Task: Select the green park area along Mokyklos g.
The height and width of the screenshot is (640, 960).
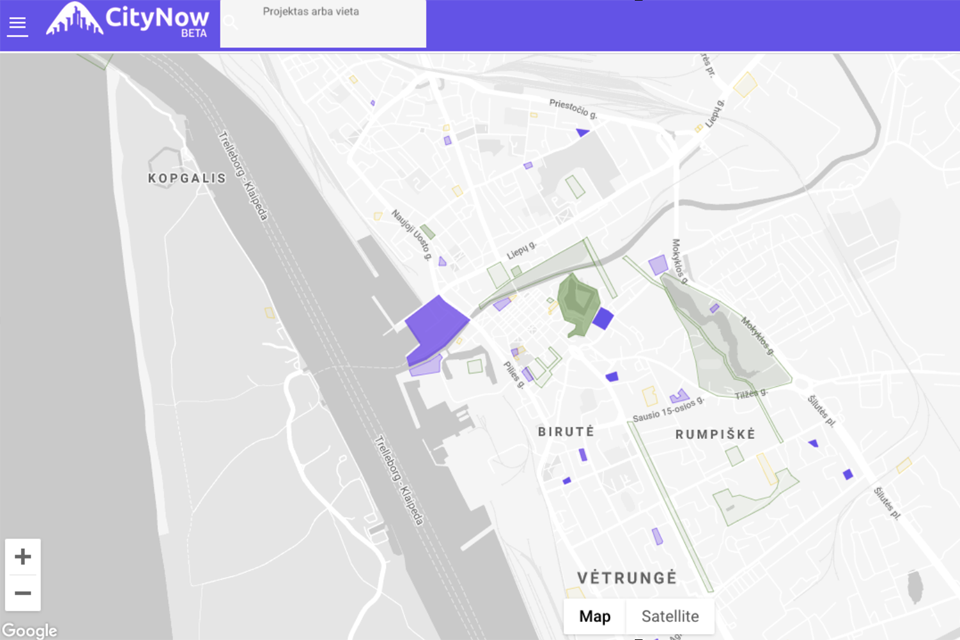Action: click(730, 340)
